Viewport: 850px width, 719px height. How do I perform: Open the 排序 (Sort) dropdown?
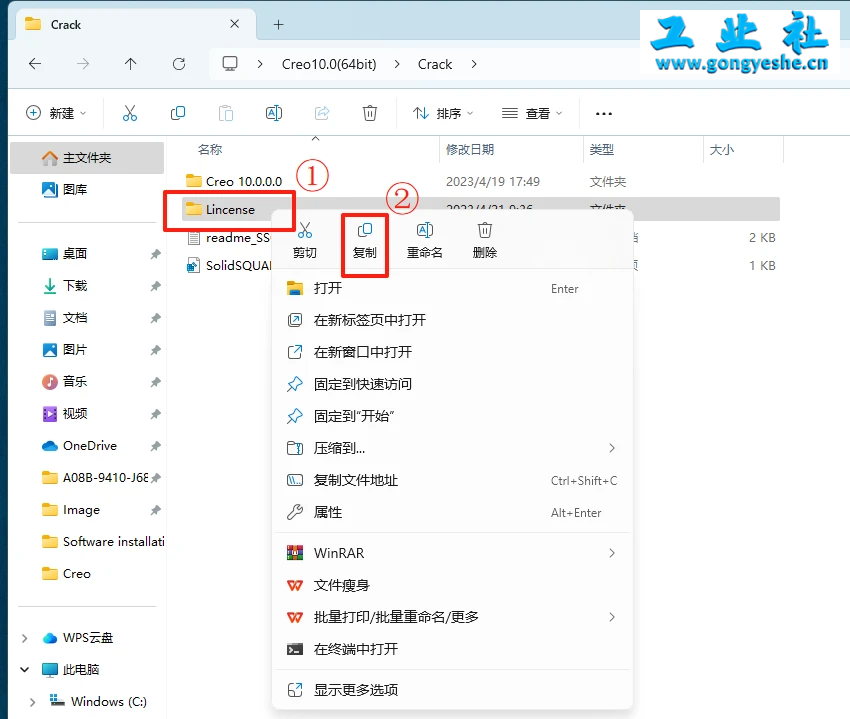click(443, 113)
